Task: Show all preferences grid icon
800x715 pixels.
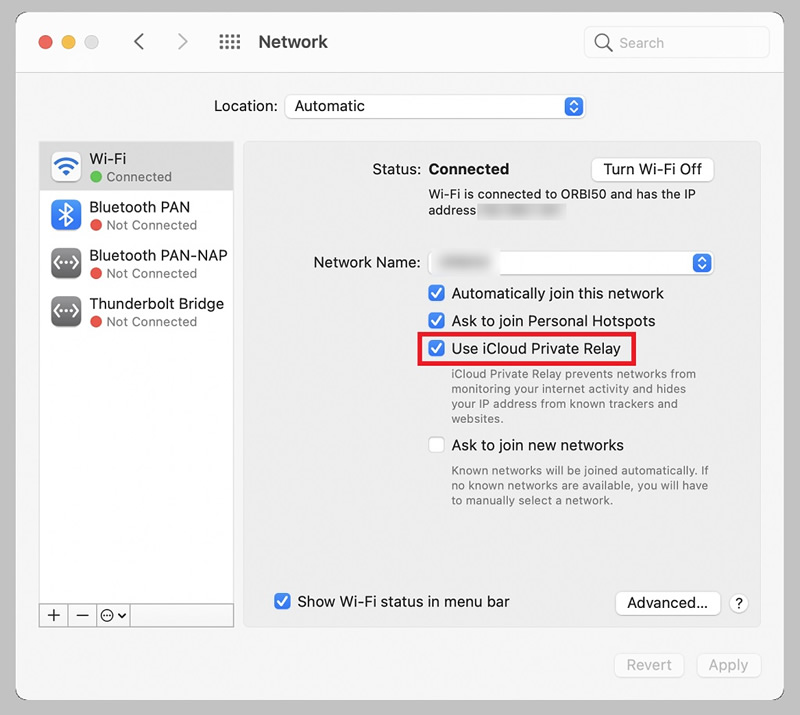Action: coord(230,42)
